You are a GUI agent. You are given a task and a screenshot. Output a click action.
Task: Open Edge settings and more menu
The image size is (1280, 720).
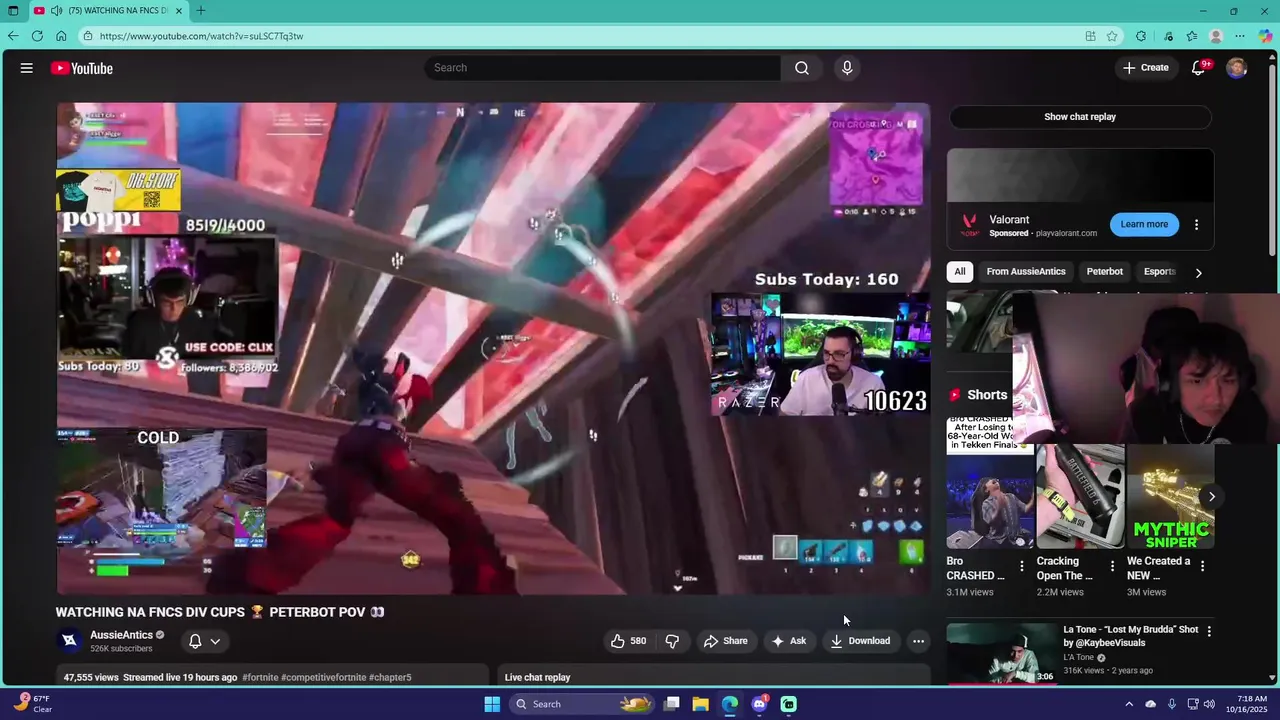coord(1240,36)
